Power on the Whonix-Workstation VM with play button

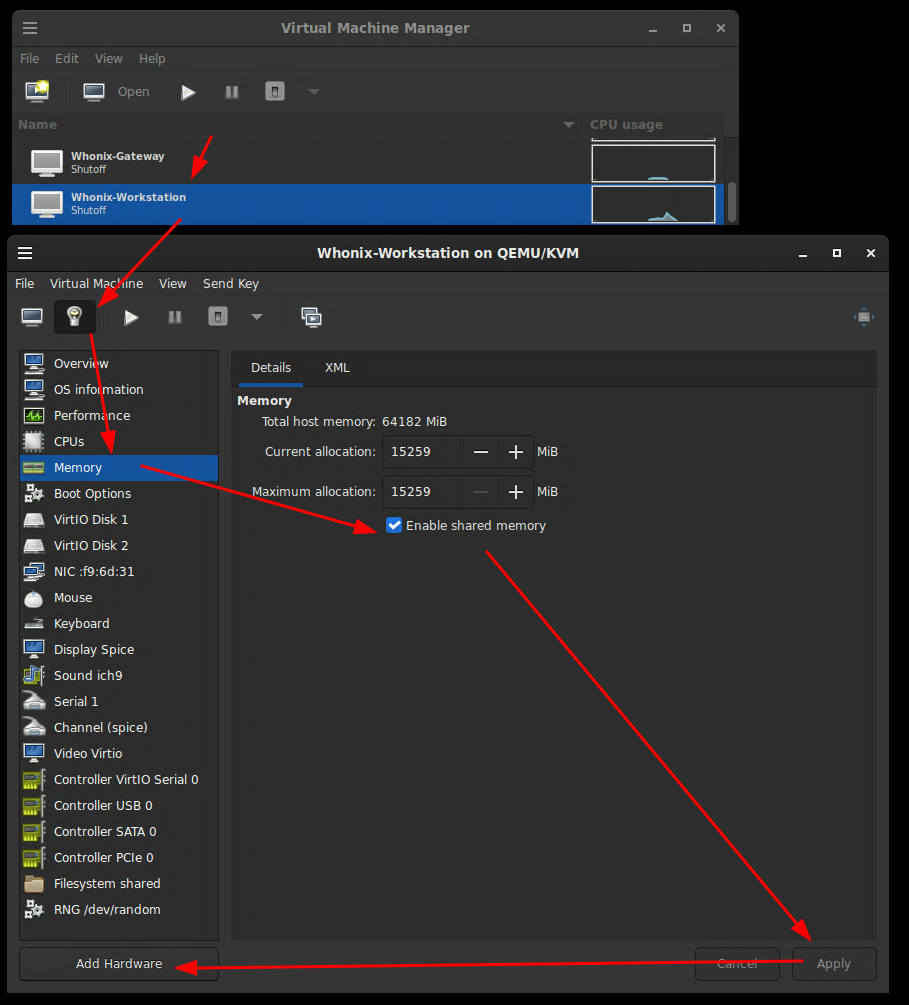(131, 317)
